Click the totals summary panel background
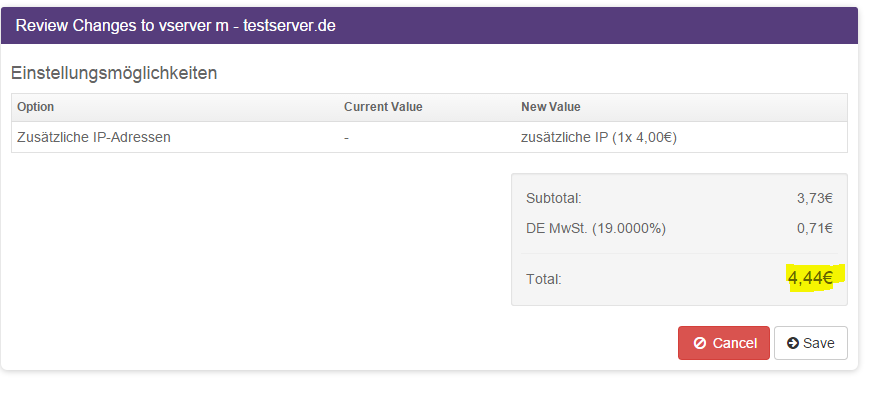Viewport: 880px width, 396px height. pyautogui.click(x=679, y=240)
